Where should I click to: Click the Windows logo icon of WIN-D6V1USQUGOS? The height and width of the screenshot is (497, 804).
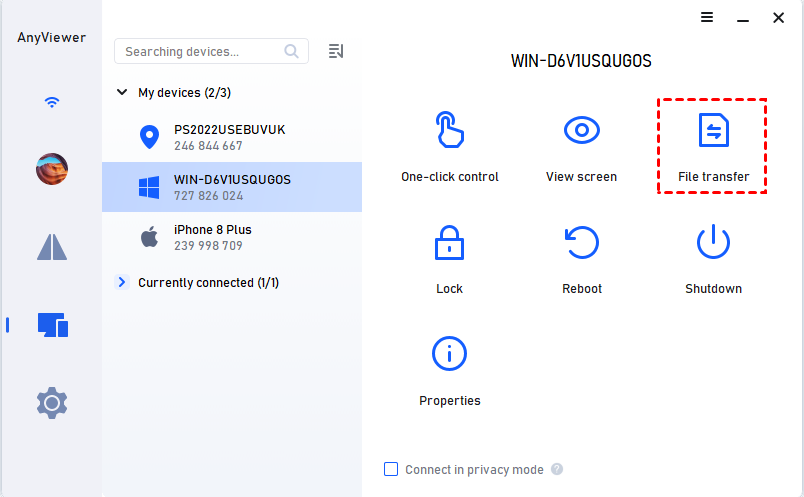tap(149, 187)
